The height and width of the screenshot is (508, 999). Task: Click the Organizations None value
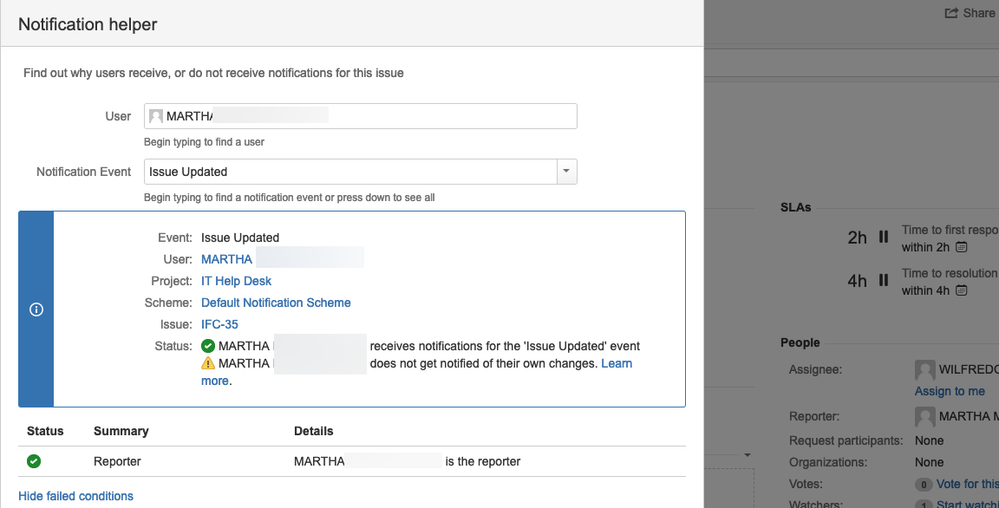[x=929, y=463]
